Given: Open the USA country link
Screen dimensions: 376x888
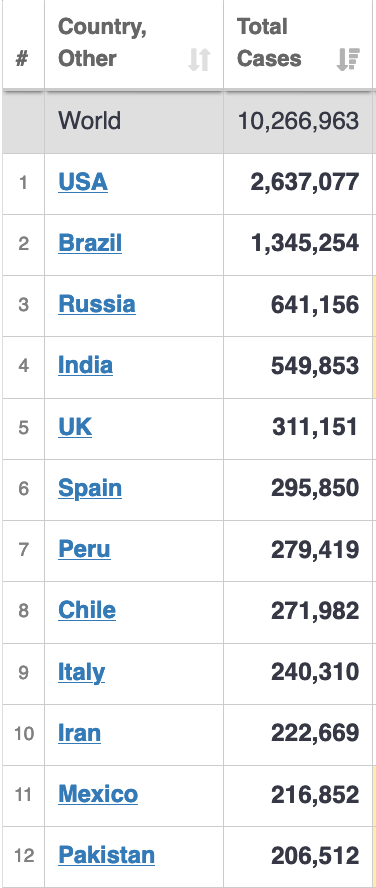Looking at the screenshot, I should pyautogui.click(x=83, y=182).
